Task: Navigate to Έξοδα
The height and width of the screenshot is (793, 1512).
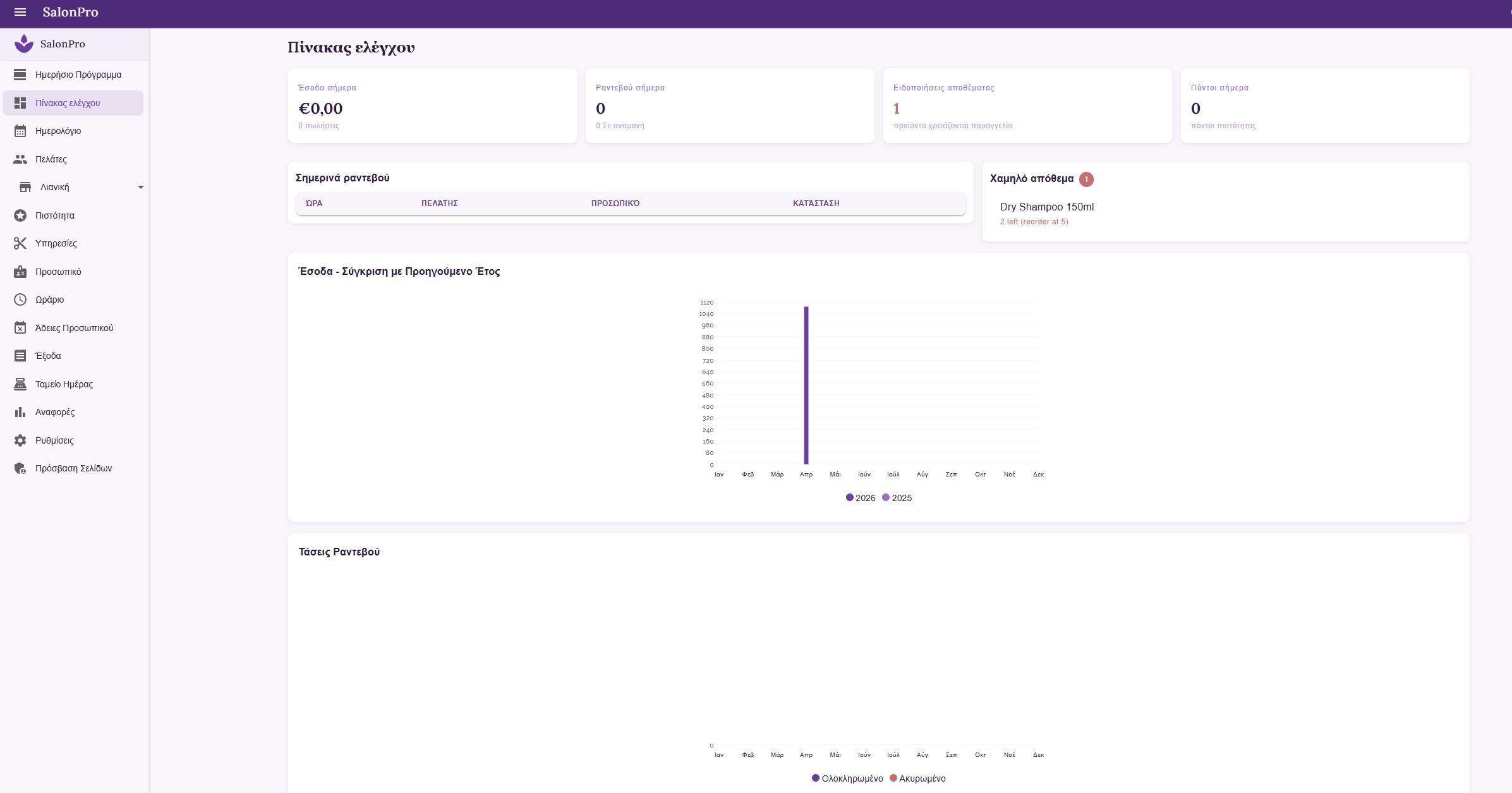Action: (x=73, y=356)
